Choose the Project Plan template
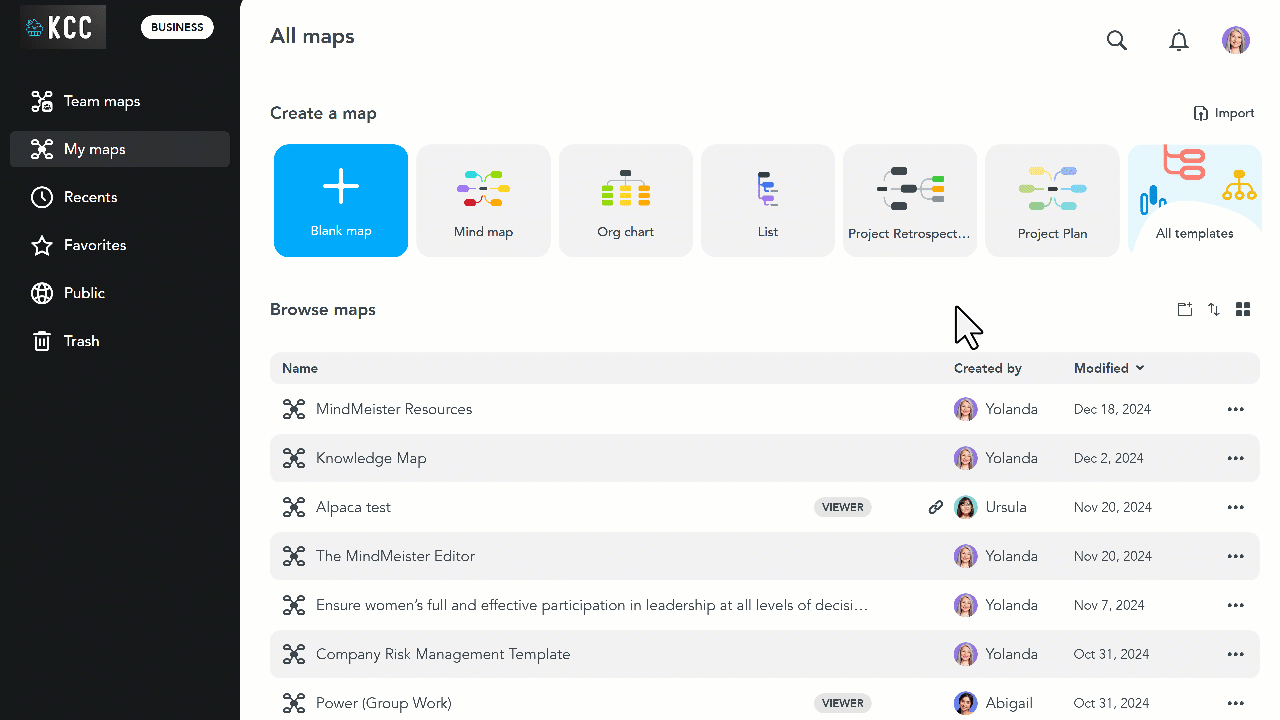 pos(1052,201)
